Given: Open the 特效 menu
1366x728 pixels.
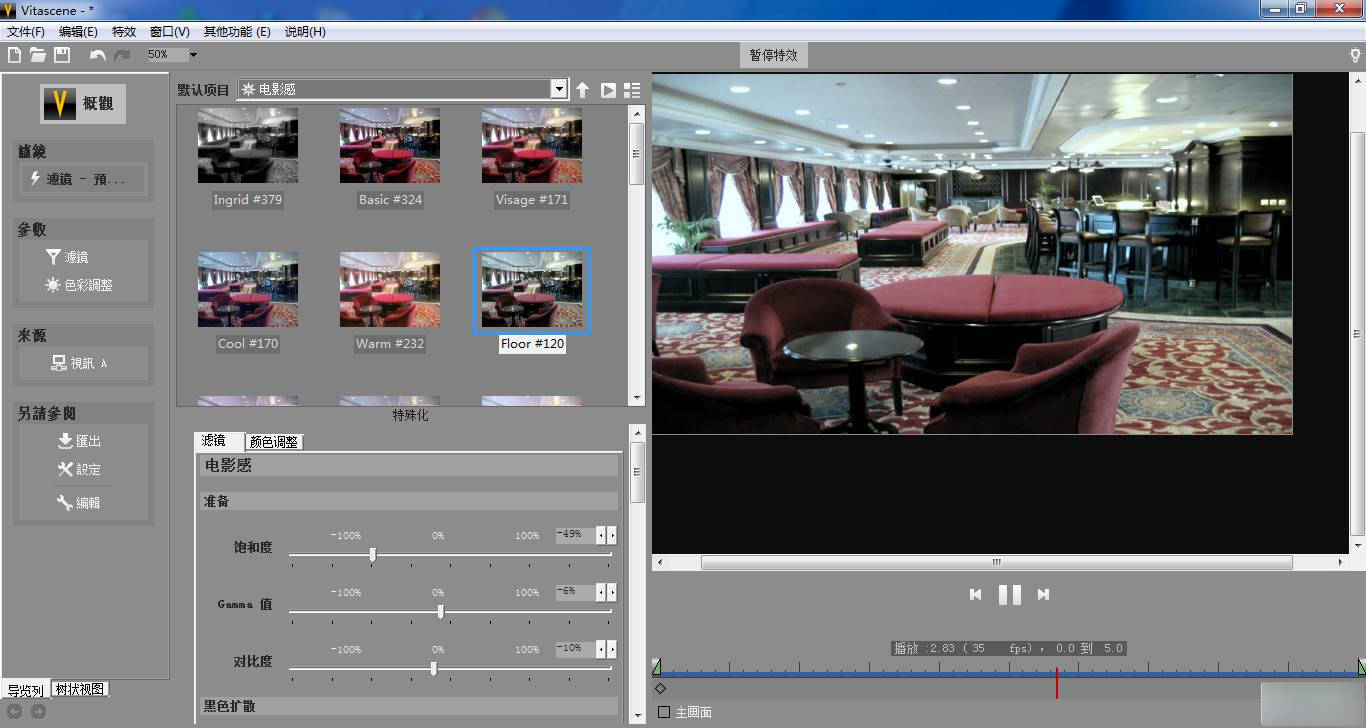Looking at the screenshot, I should [x=124, y=31].
